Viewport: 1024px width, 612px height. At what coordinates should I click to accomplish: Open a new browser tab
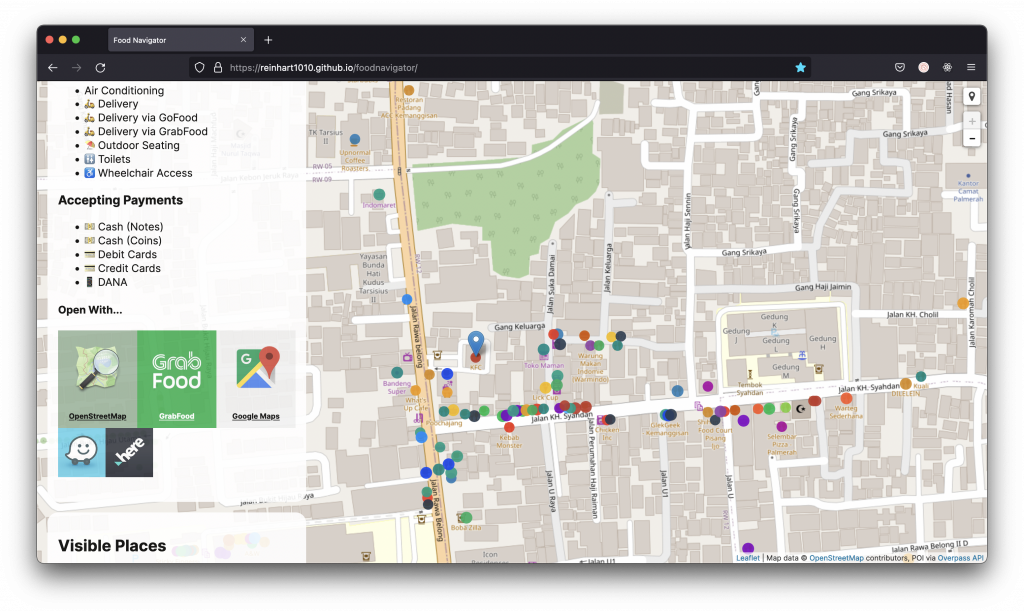268,40
